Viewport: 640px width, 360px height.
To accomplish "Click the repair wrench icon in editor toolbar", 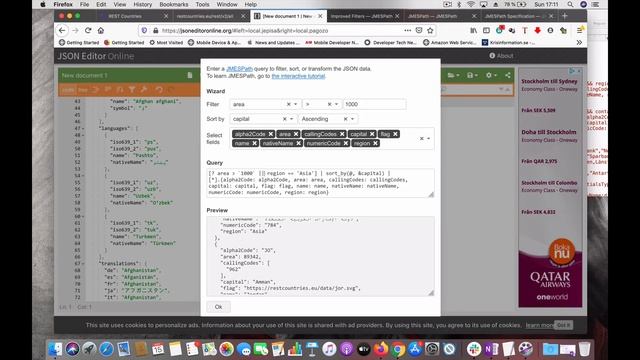I will tap(144, 89).
